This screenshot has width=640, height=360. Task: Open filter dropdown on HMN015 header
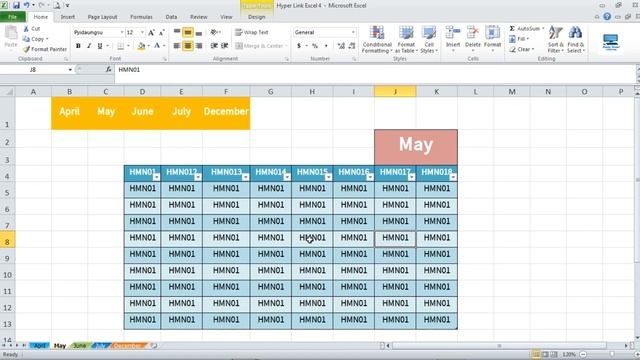click(329, 177)
